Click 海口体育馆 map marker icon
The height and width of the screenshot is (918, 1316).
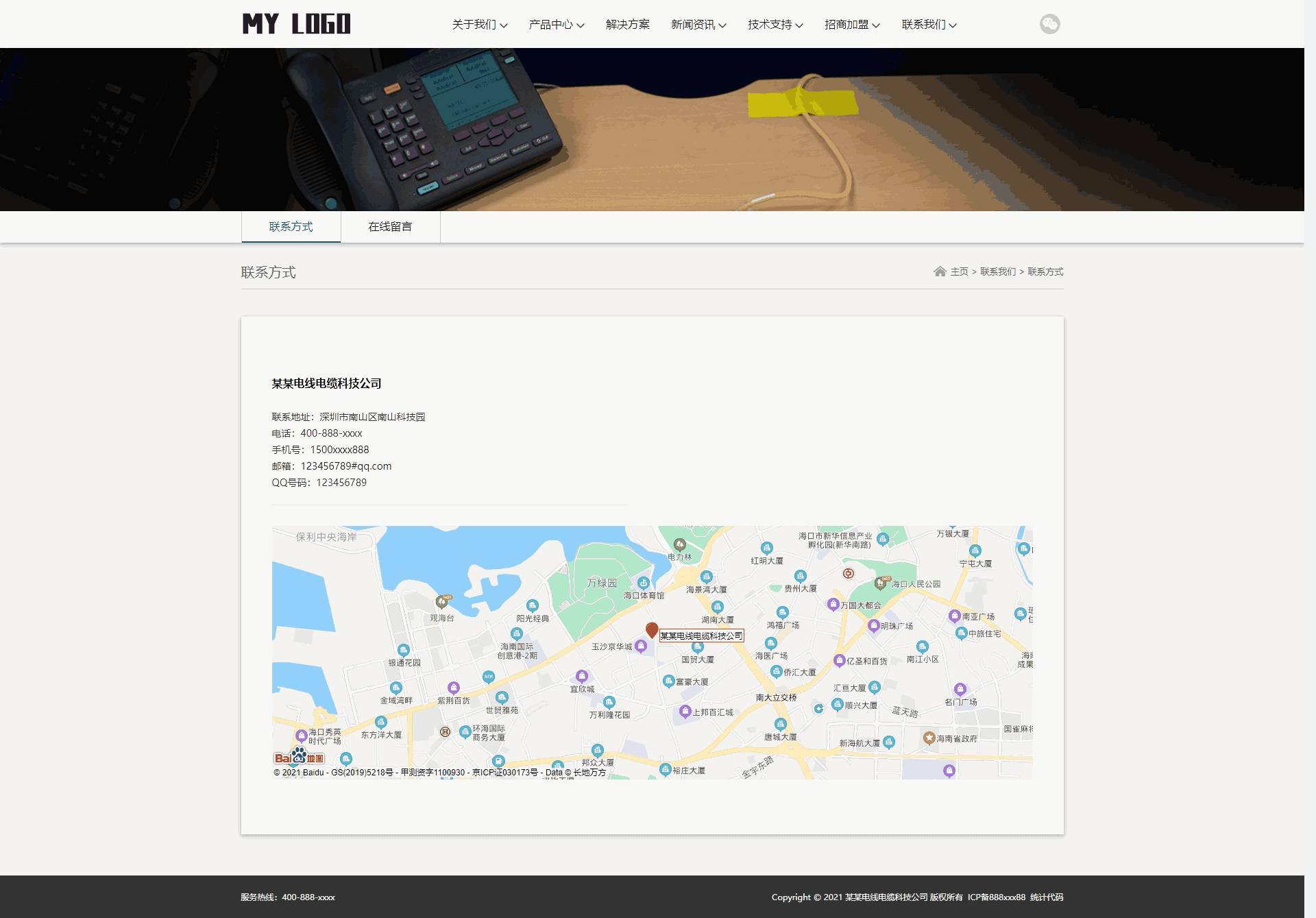coord(643,583)
